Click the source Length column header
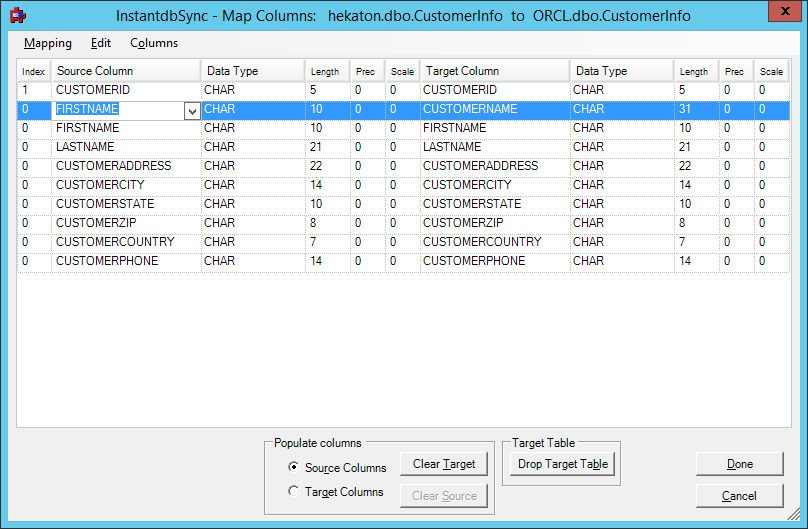The height and width of the screenshot is (529, 808). [x=327, y=72]
